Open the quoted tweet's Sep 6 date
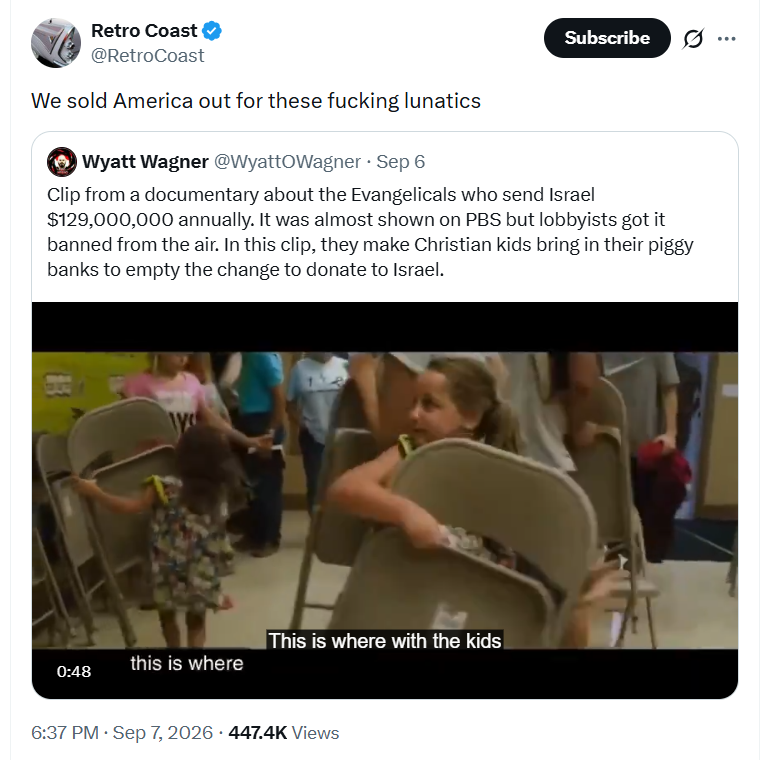This screenshot has height=760, width=779. click(400, 162)
